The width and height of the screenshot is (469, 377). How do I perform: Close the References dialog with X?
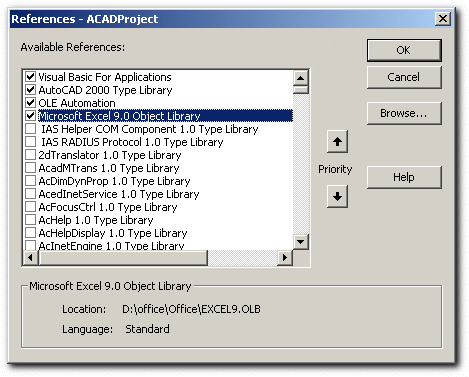443,19
